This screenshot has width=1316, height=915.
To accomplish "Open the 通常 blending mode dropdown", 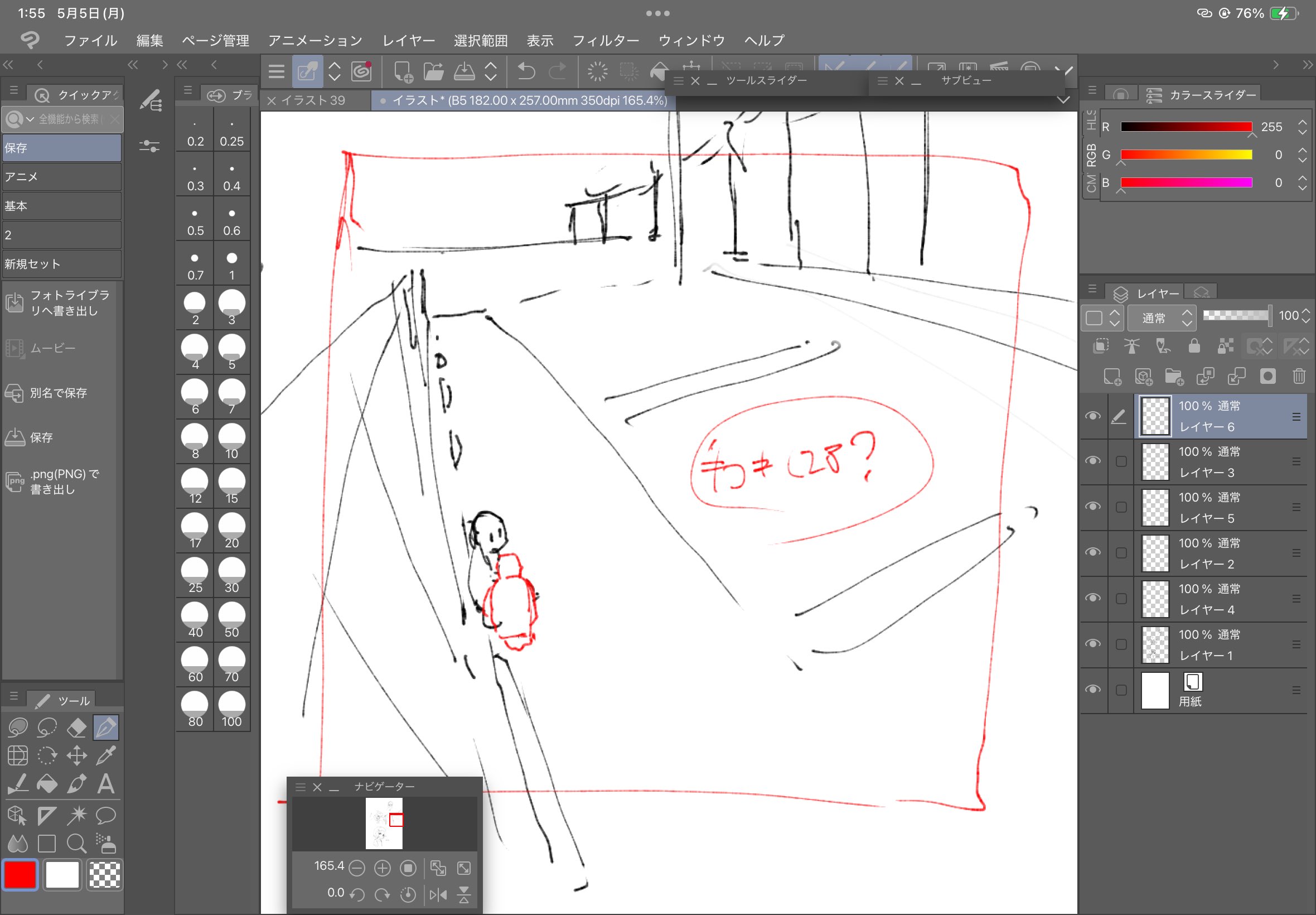I will [1161, 317].
